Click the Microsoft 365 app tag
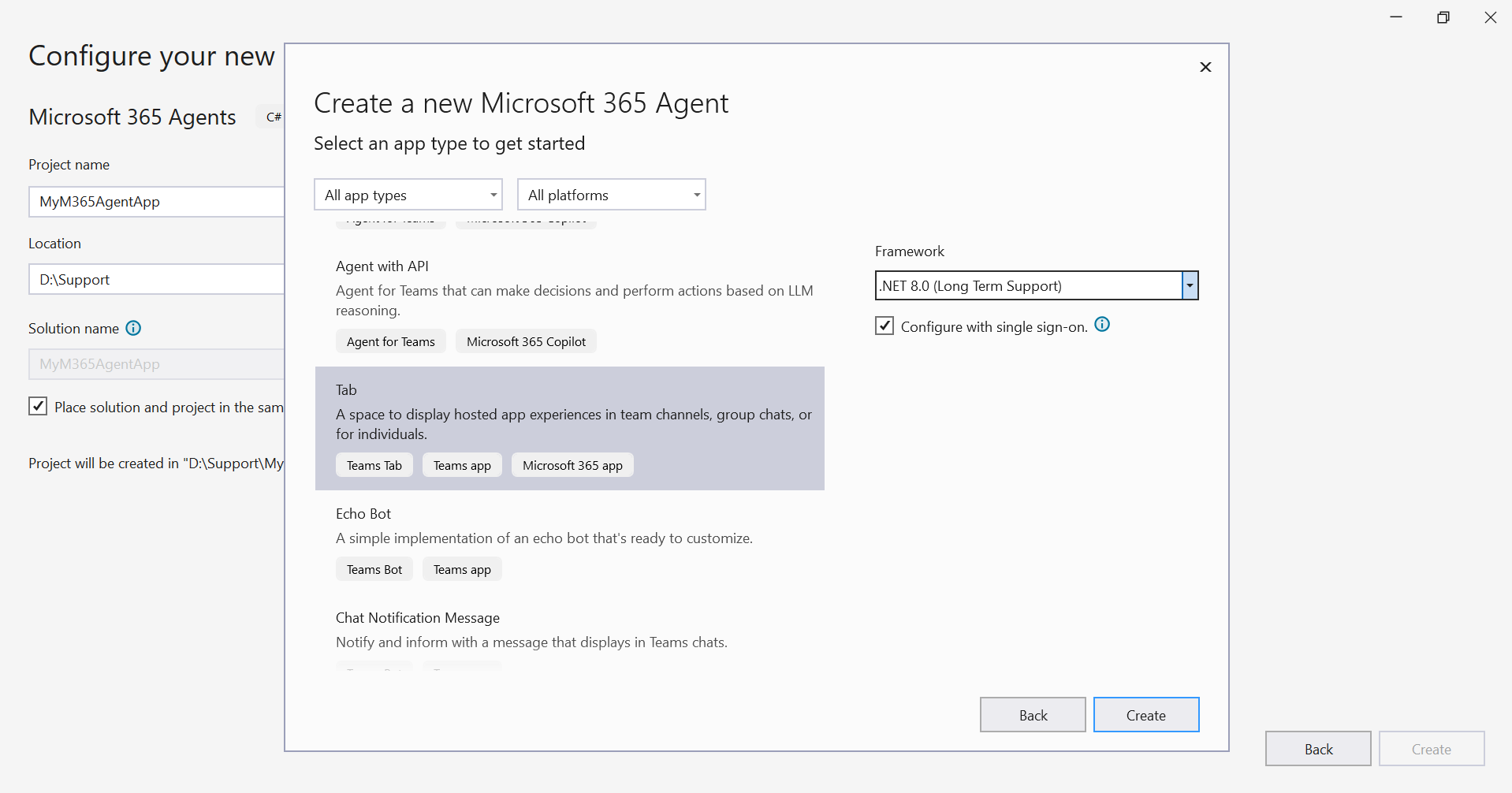The height and width of the screenshot is (793, 1512). [572, 465]
